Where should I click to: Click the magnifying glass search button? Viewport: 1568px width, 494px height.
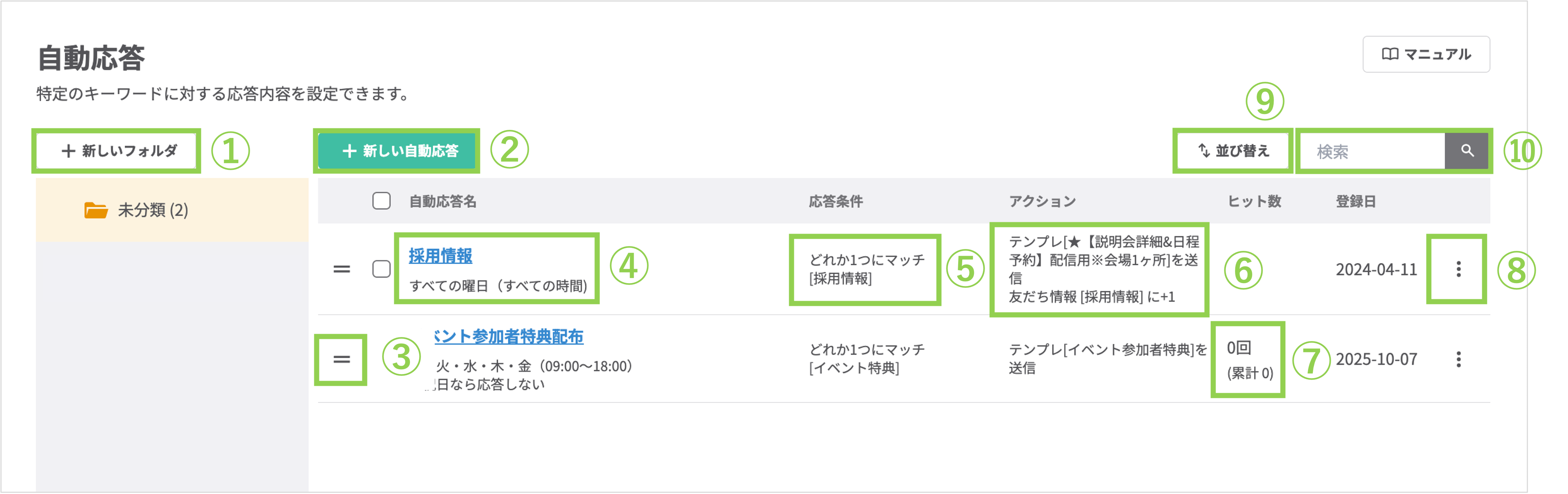click(x=1467, y=150)
